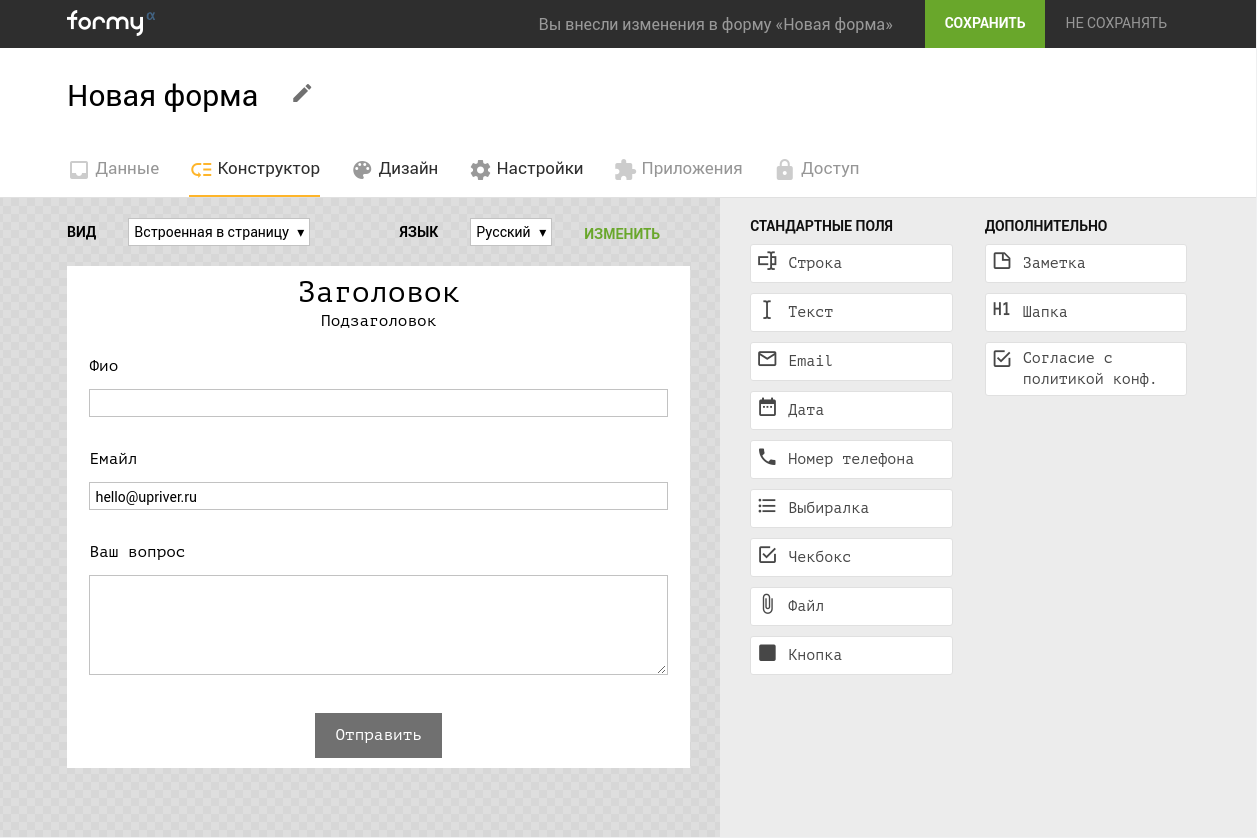Click the Фио field label
The image size is (1257, 838).
click(x=104, y=366)
